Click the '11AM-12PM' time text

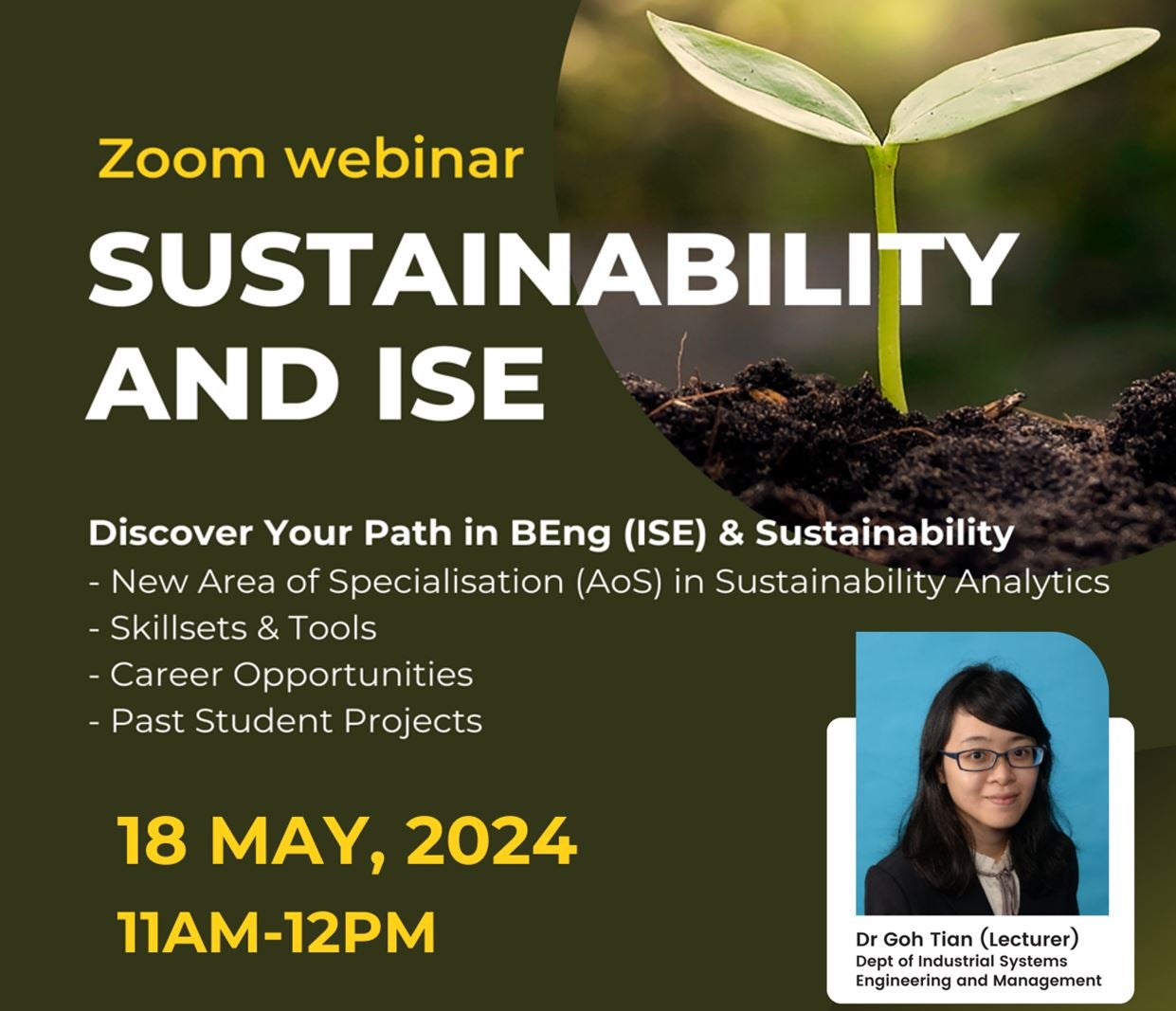277,931
